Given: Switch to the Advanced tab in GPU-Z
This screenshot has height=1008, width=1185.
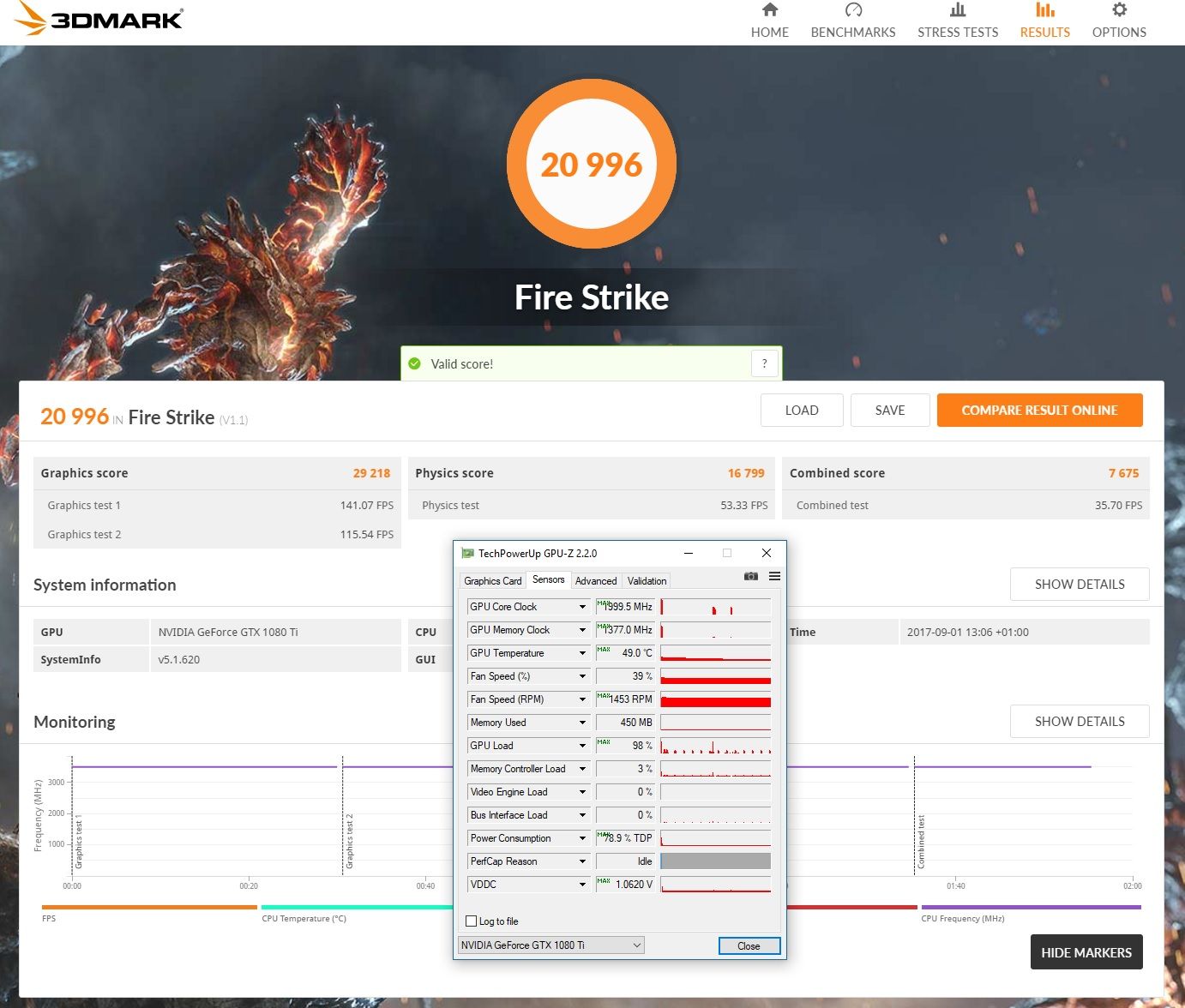Looking at the screenshot, I should point(596,581).
